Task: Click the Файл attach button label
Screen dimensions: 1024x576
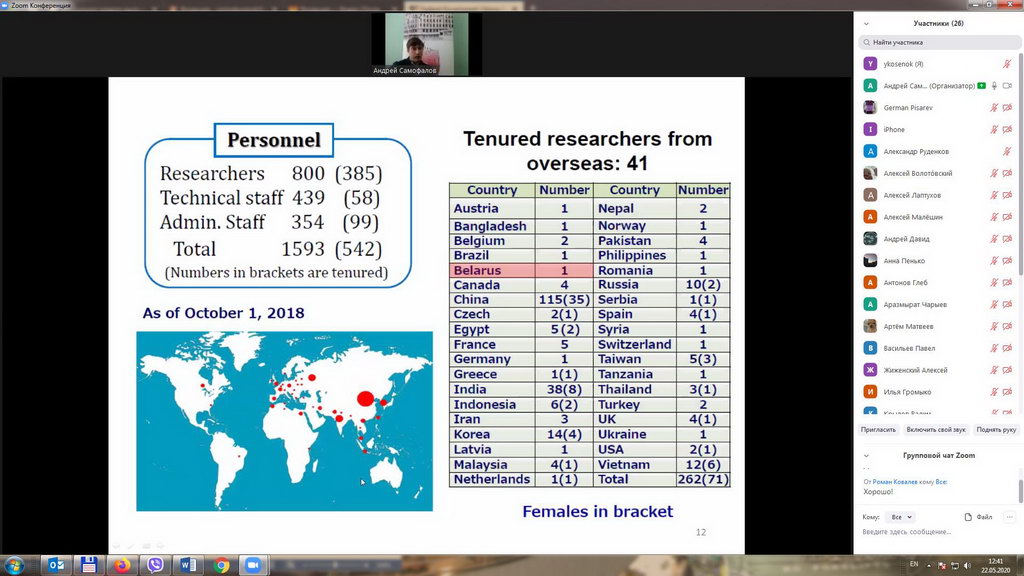Action: 984,517
